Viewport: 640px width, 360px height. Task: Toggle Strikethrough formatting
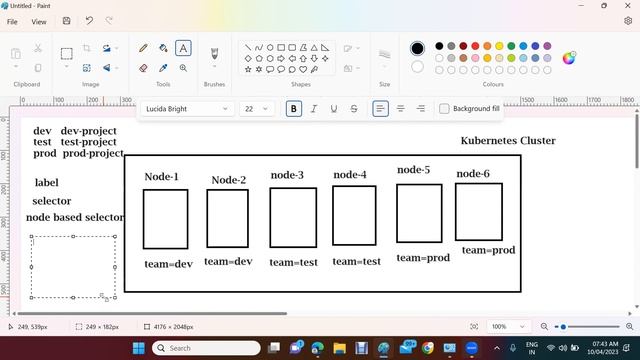click(353, 109)
